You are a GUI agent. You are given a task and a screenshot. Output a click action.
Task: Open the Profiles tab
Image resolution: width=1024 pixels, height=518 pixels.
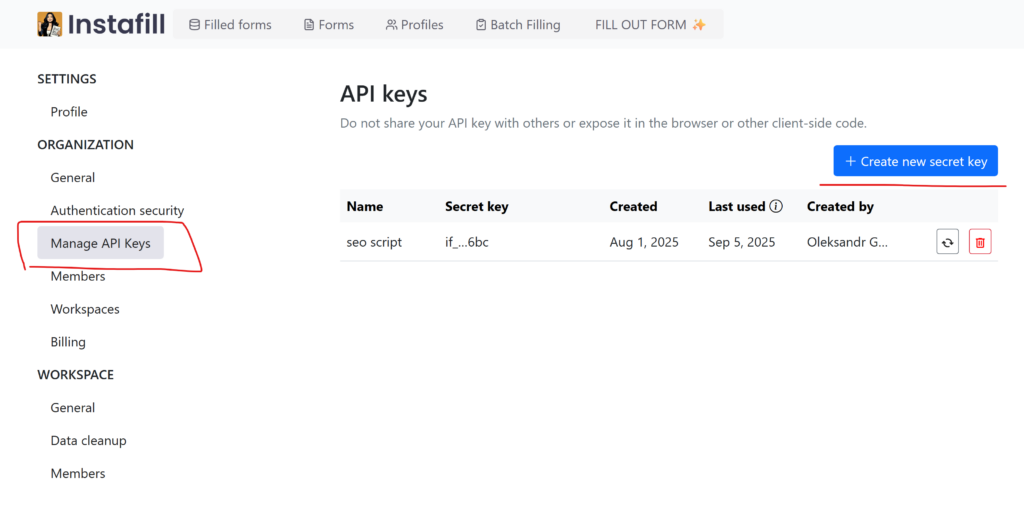coord(414,25)
